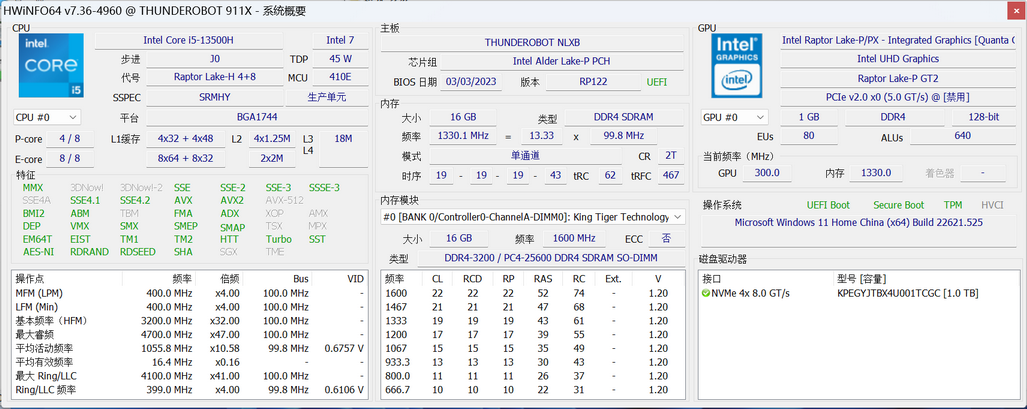Click the TDP 45 W value
1027x409 pixels.
tap(340, 58)
